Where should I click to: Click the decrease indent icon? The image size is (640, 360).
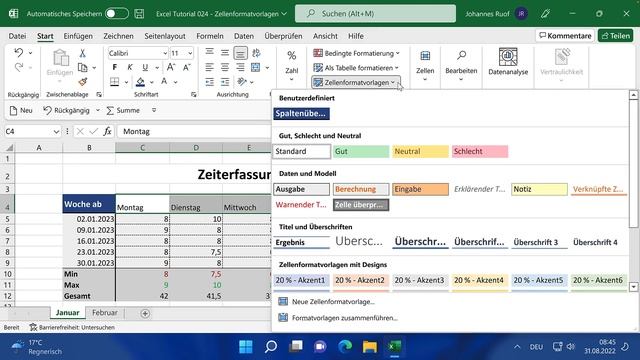210,82
